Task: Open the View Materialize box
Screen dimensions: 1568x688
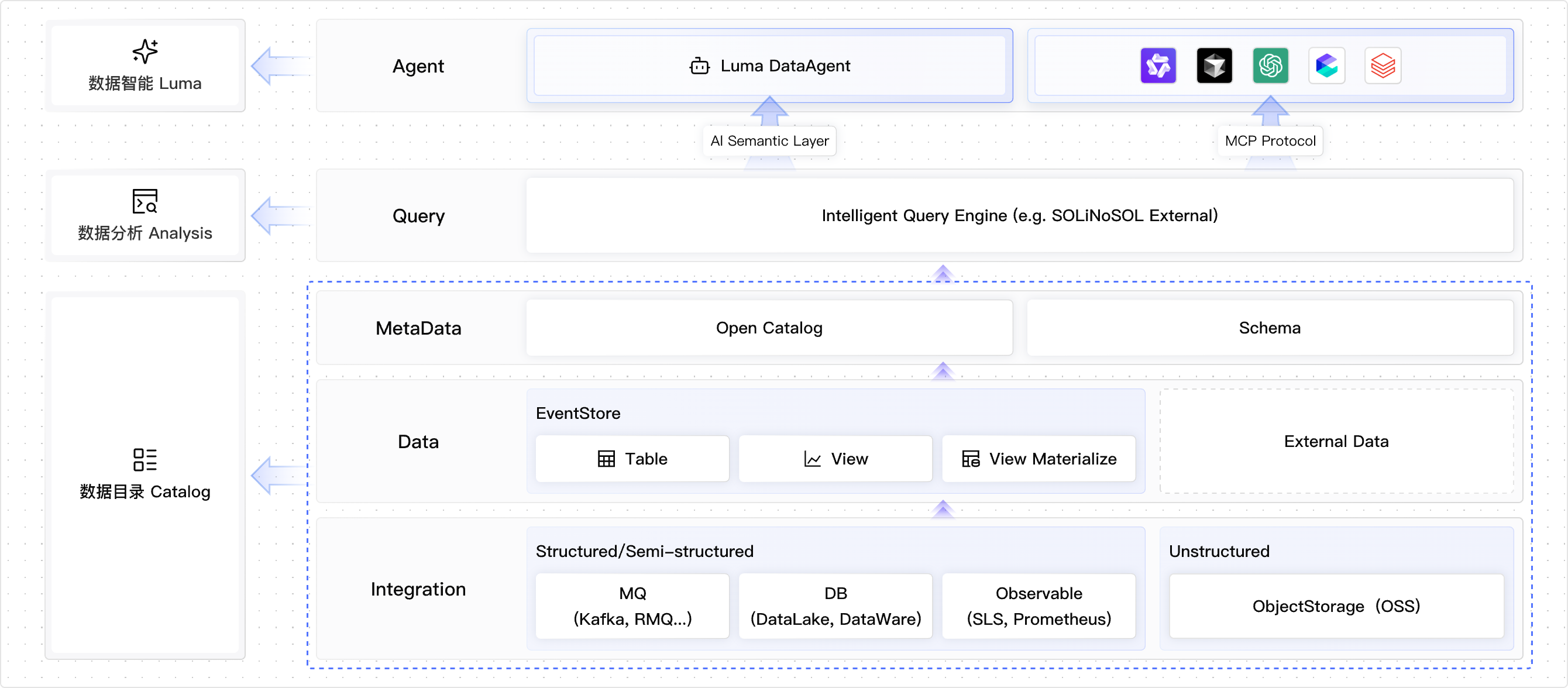Action: [1039, 459]
